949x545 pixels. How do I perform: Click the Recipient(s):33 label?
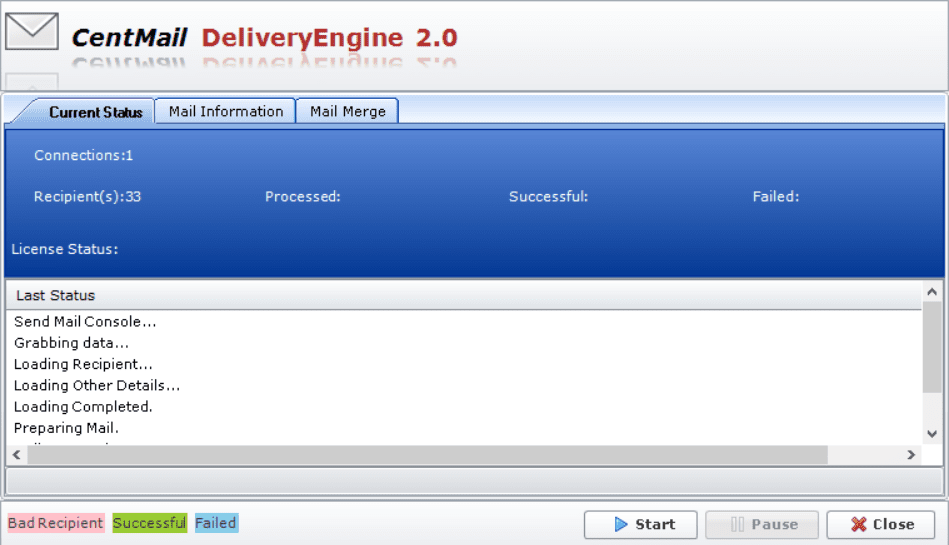[x=87, y=197]
